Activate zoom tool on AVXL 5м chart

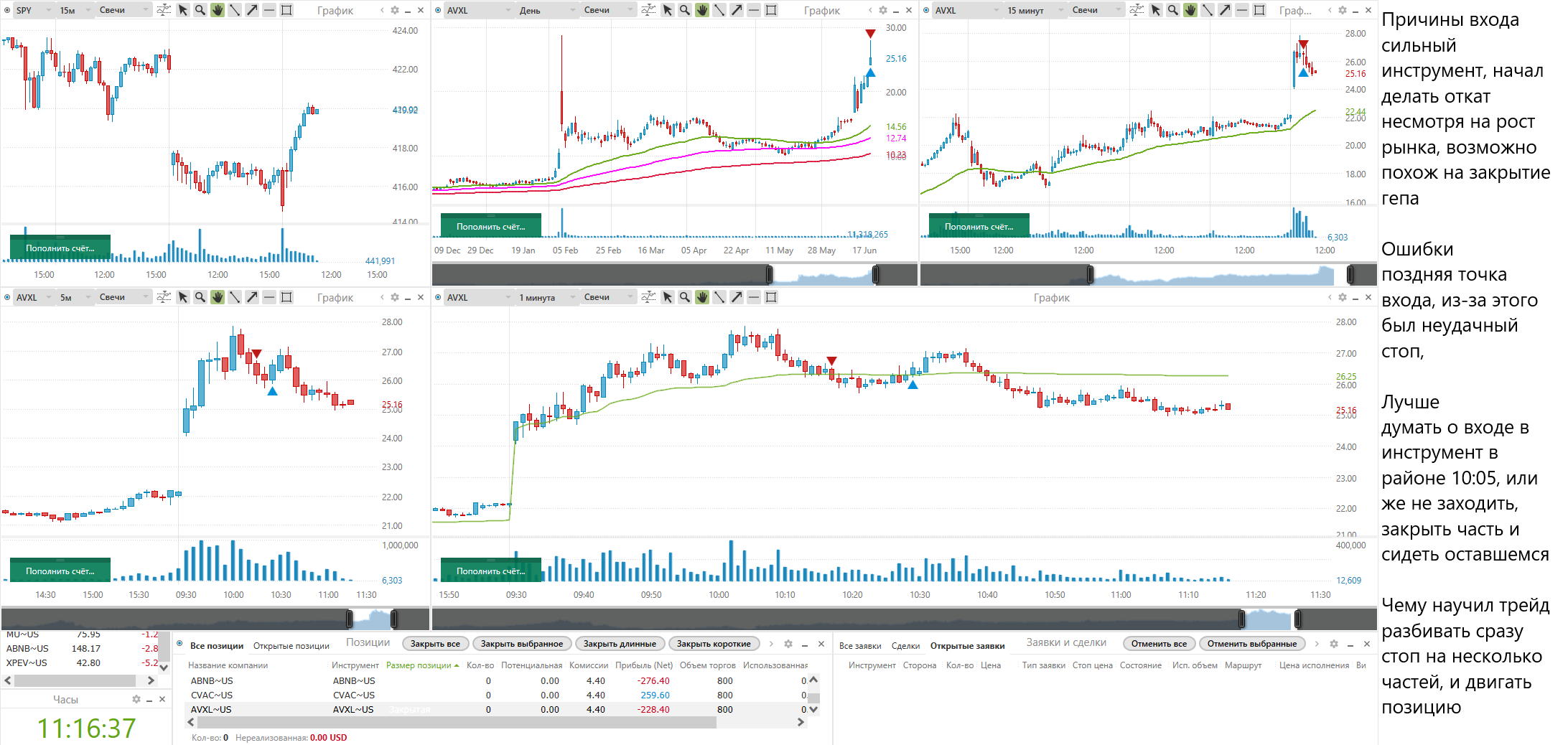200,297
